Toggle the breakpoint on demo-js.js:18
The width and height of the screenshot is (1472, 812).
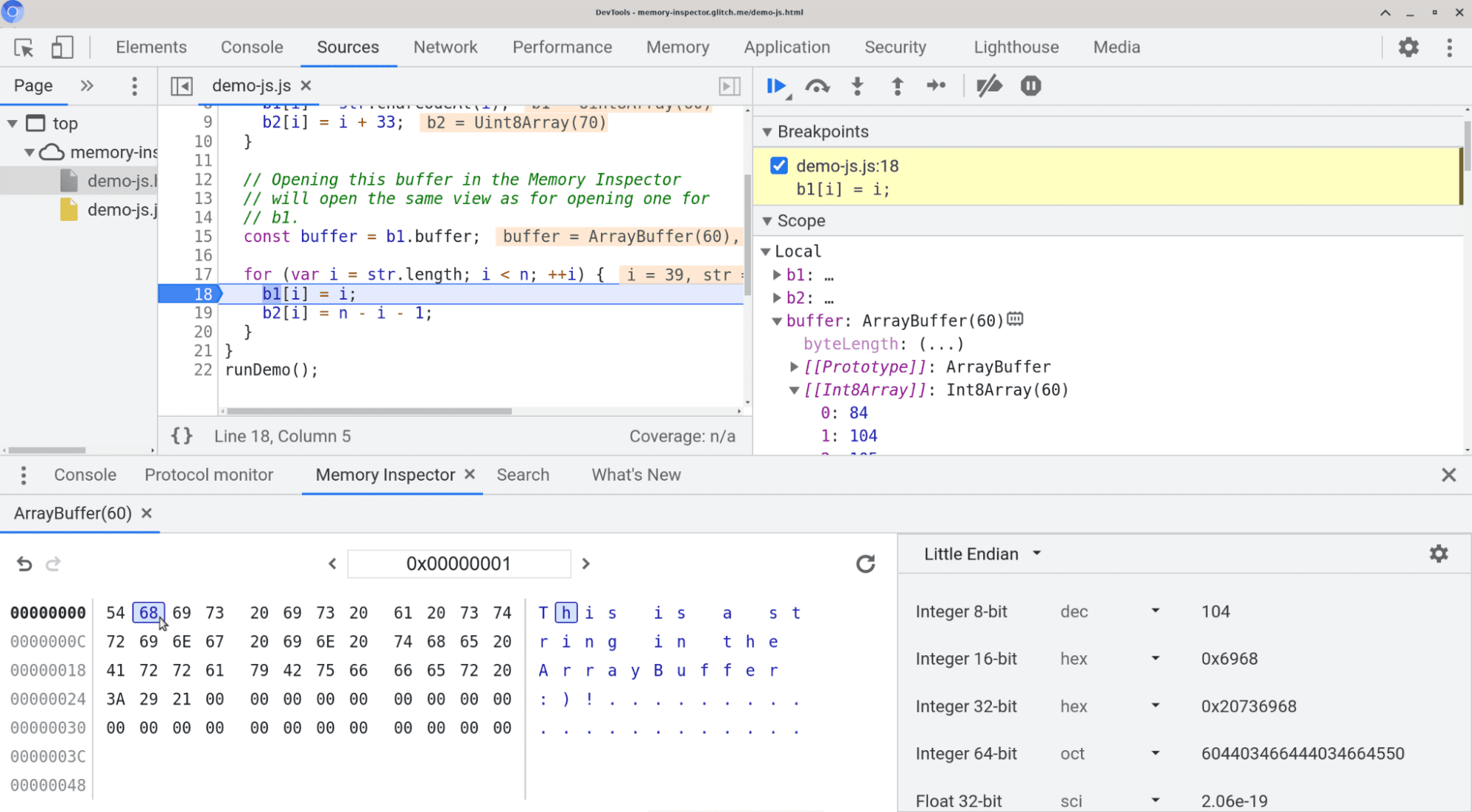click(779, 165)
